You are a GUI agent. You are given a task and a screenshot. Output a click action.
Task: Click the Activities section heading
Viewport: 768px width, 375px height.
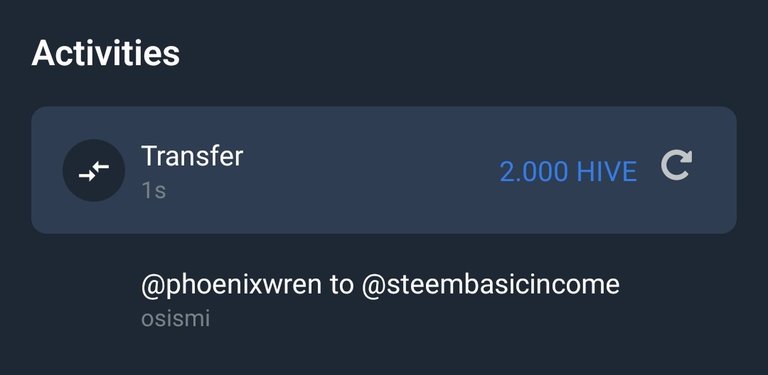click(x=105, y=53)
